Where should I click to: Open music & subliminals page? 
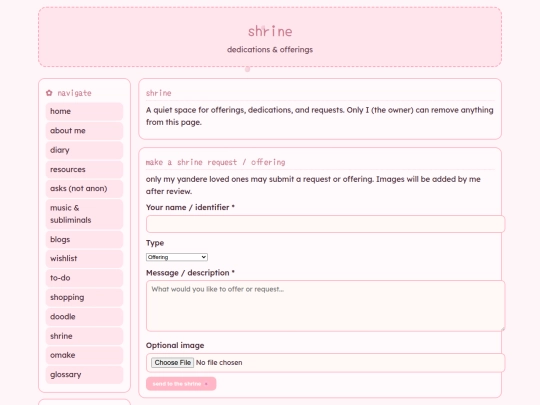click(x=84, y=214)
